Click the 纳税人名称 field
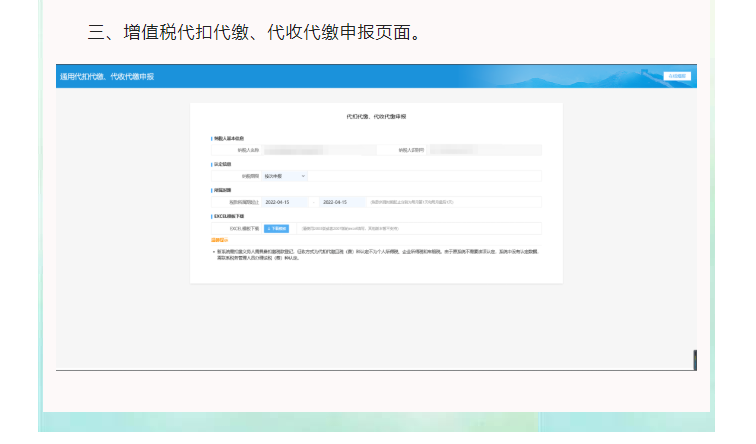The image size is (756, 444). [319, 150]
